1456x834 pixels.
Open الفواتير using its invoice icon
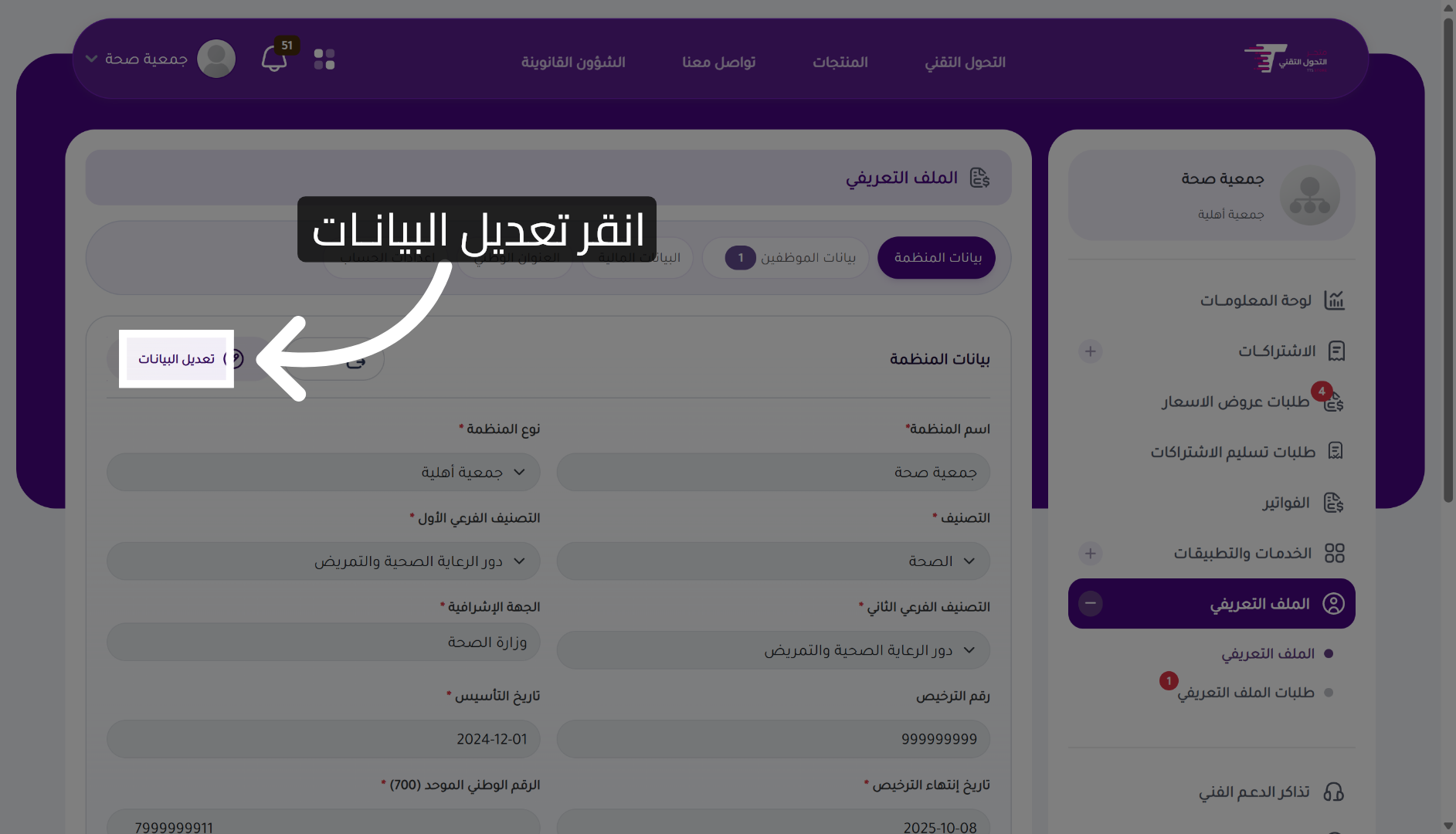[x=1334, y=502]
